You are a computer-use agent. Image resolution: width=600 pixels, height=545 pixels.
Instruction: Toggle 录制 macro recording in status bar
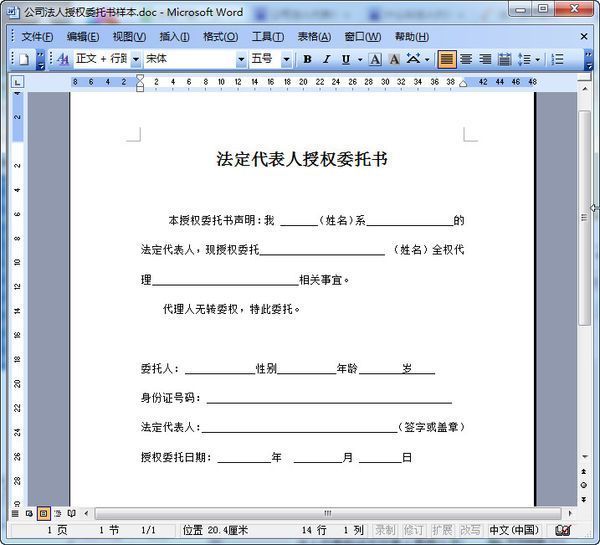[x=385, y=530]
